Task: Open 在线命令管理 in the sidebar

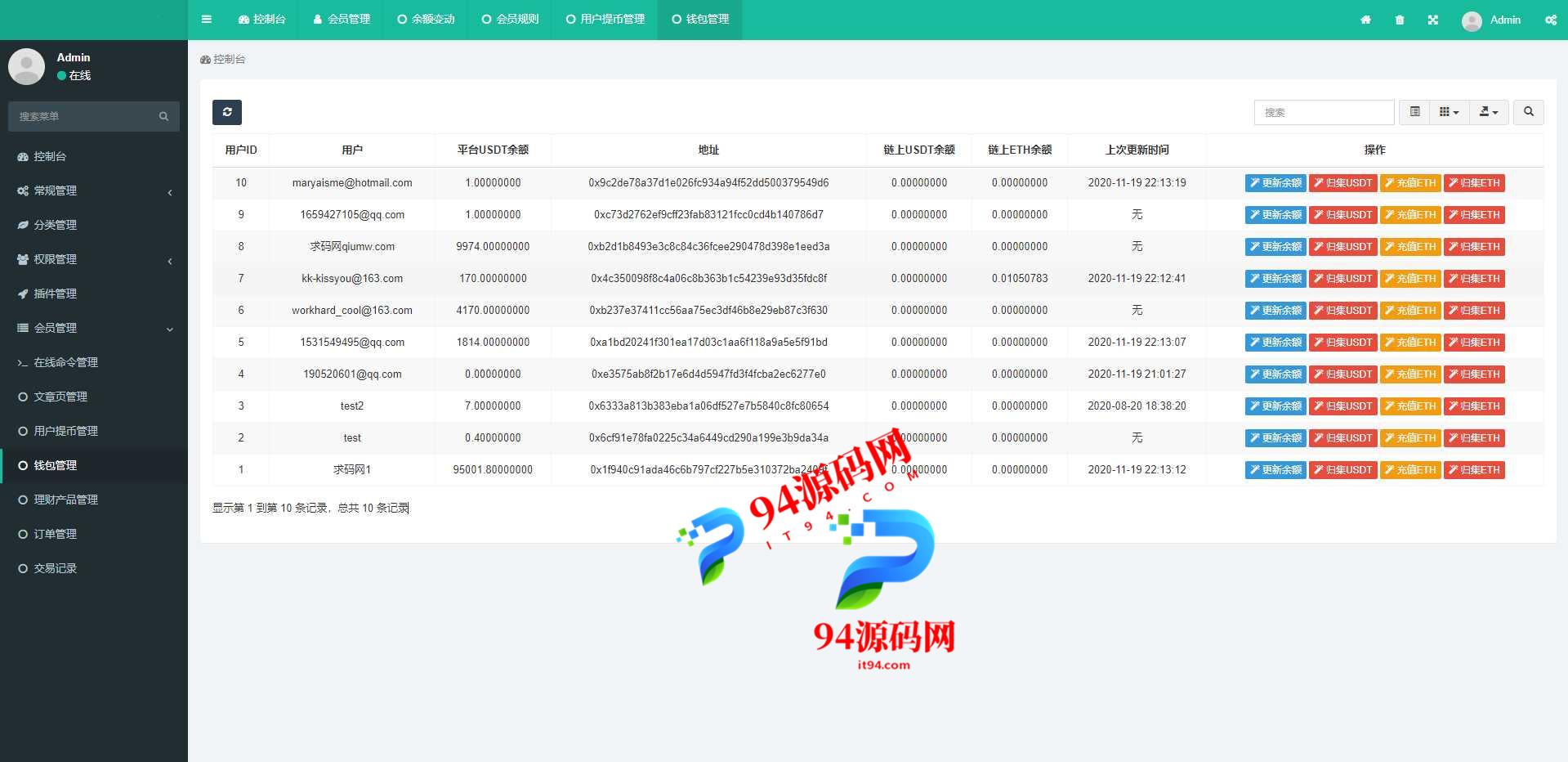Action: [x=94, y=362]
